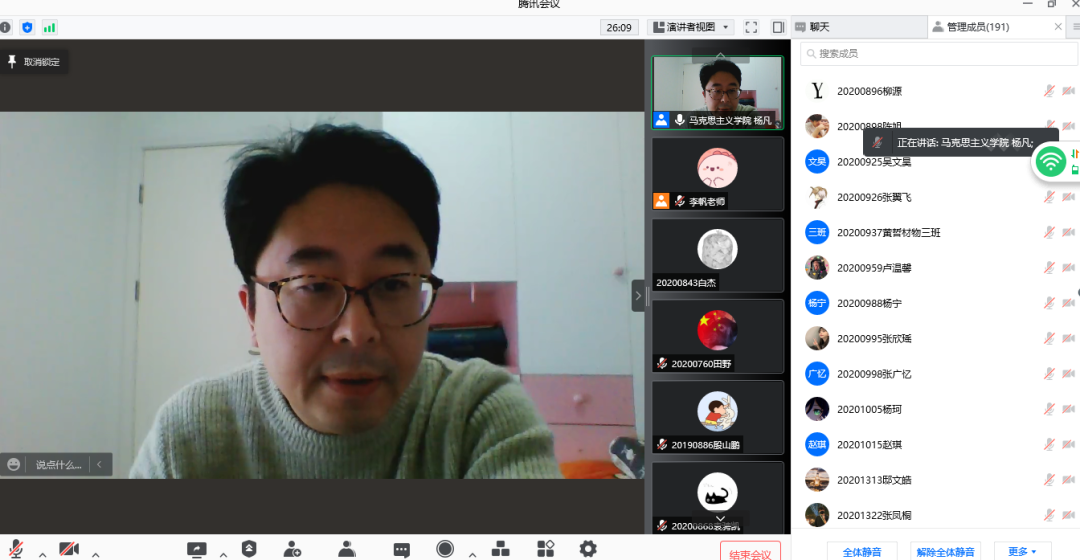Unmute microphone in bottom toolbar

[x=17, y=549]
